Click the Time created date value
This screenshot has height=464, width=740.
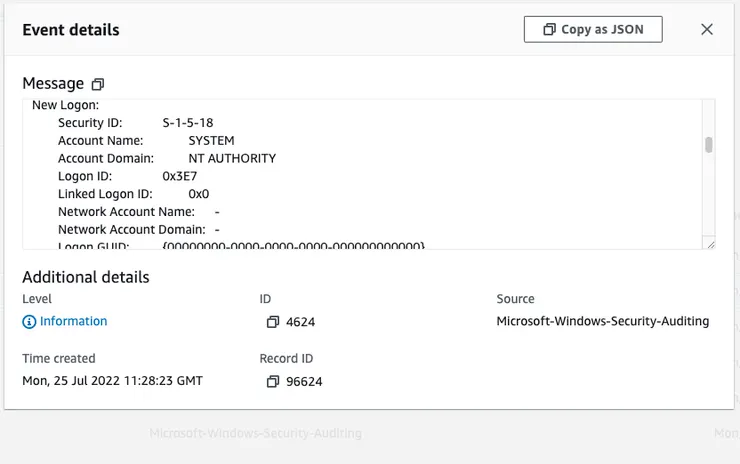(x=112, y=380)
